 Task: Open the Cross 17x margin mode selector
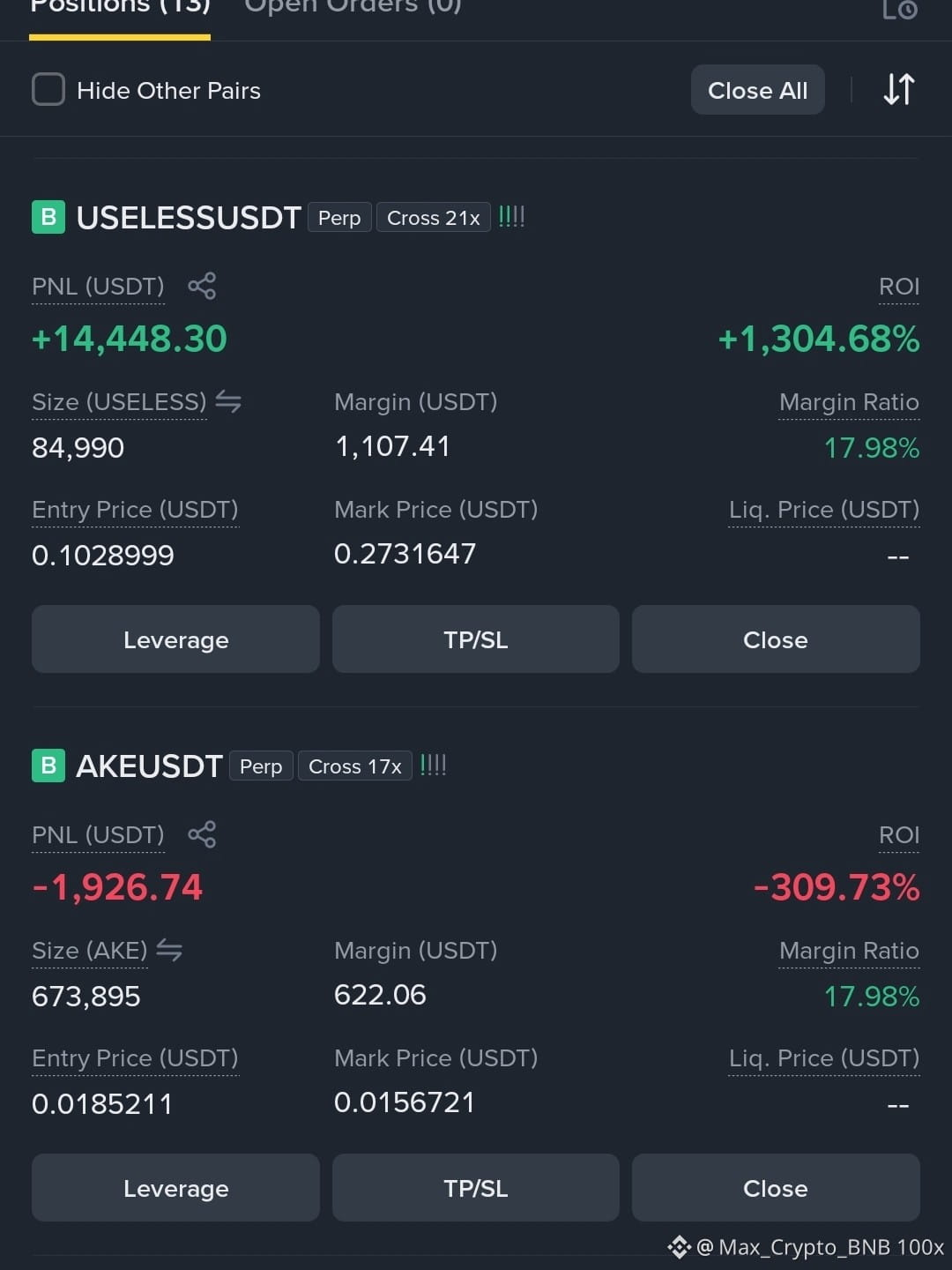coord(354,766)
